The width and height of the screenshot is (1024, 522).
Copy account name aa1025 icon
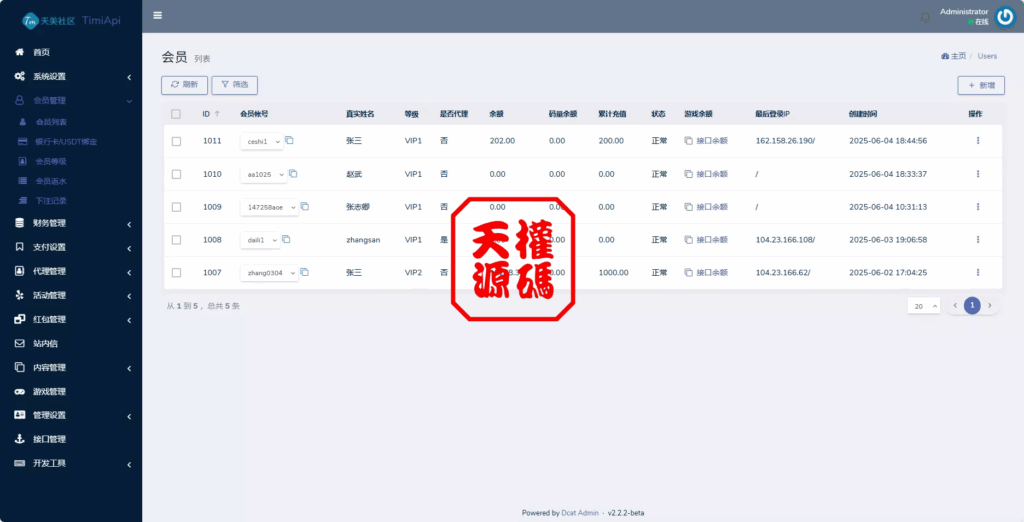(x=293, y=174)
